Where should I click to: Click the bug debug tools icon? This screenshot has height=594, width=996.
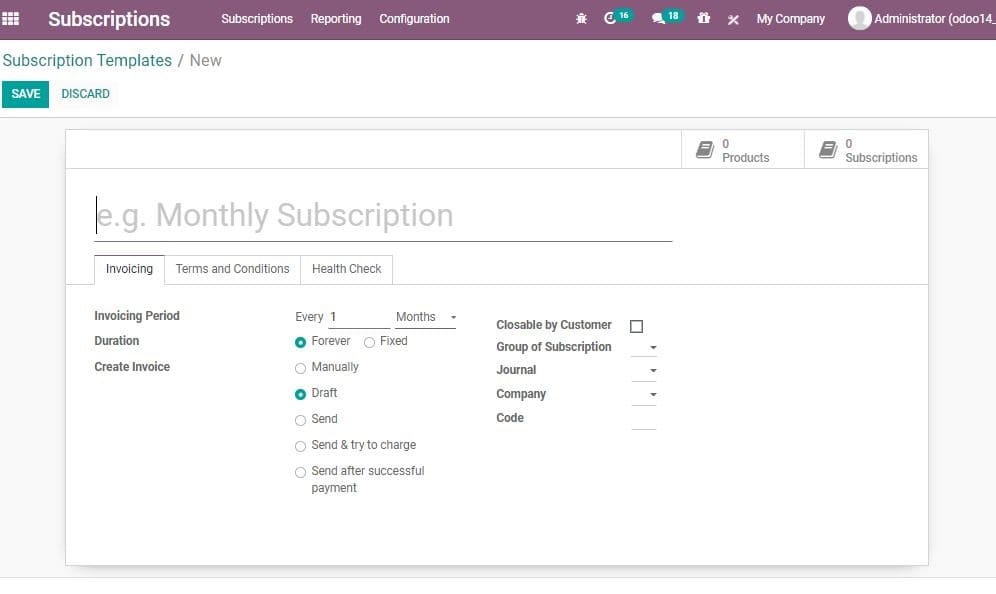pyautogui.click(x=581, y=19)
